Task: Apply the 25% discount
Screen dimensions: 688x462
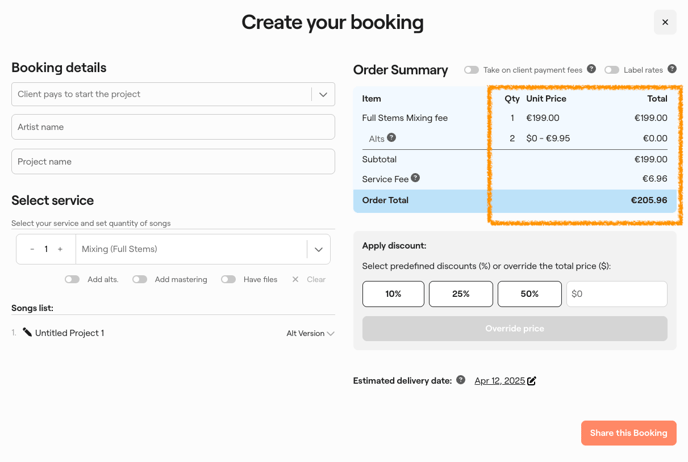Action: pyautogui.click(x=460, y=294)
